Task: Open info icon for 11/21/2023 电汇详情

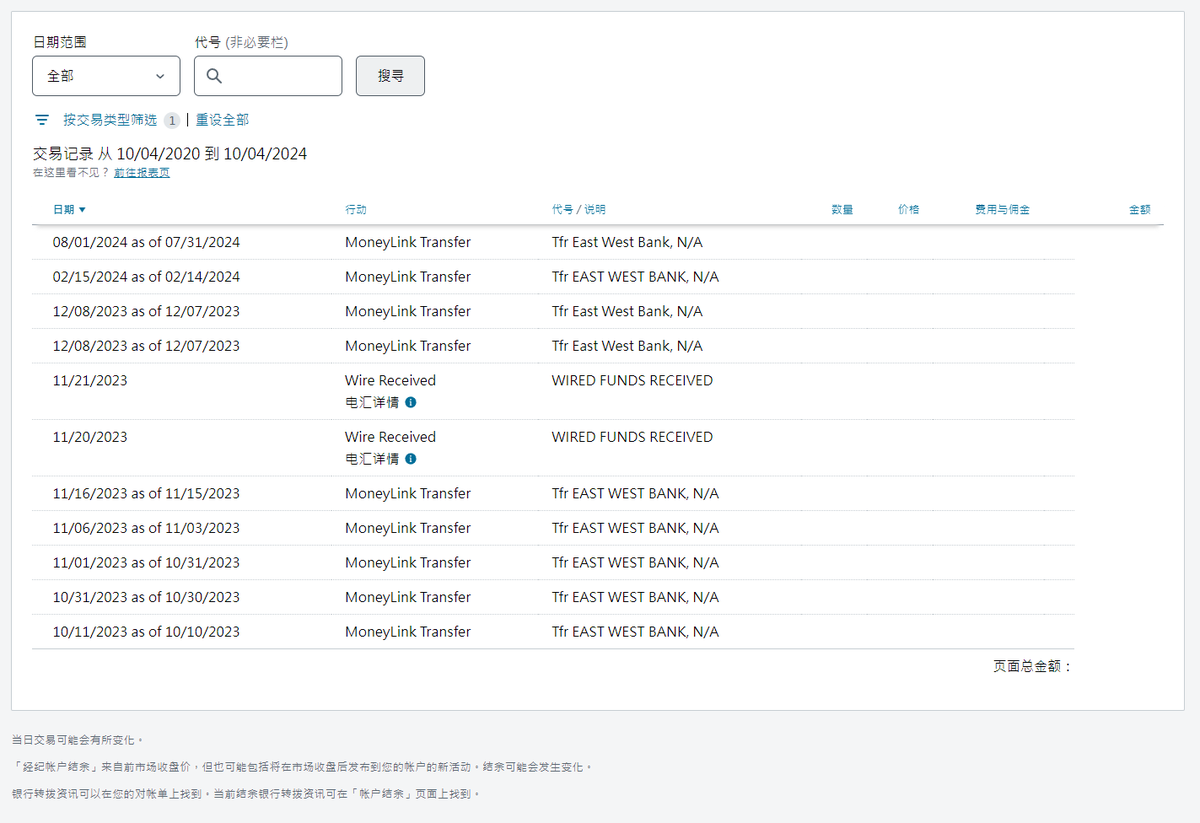Action: click(411, 402)
